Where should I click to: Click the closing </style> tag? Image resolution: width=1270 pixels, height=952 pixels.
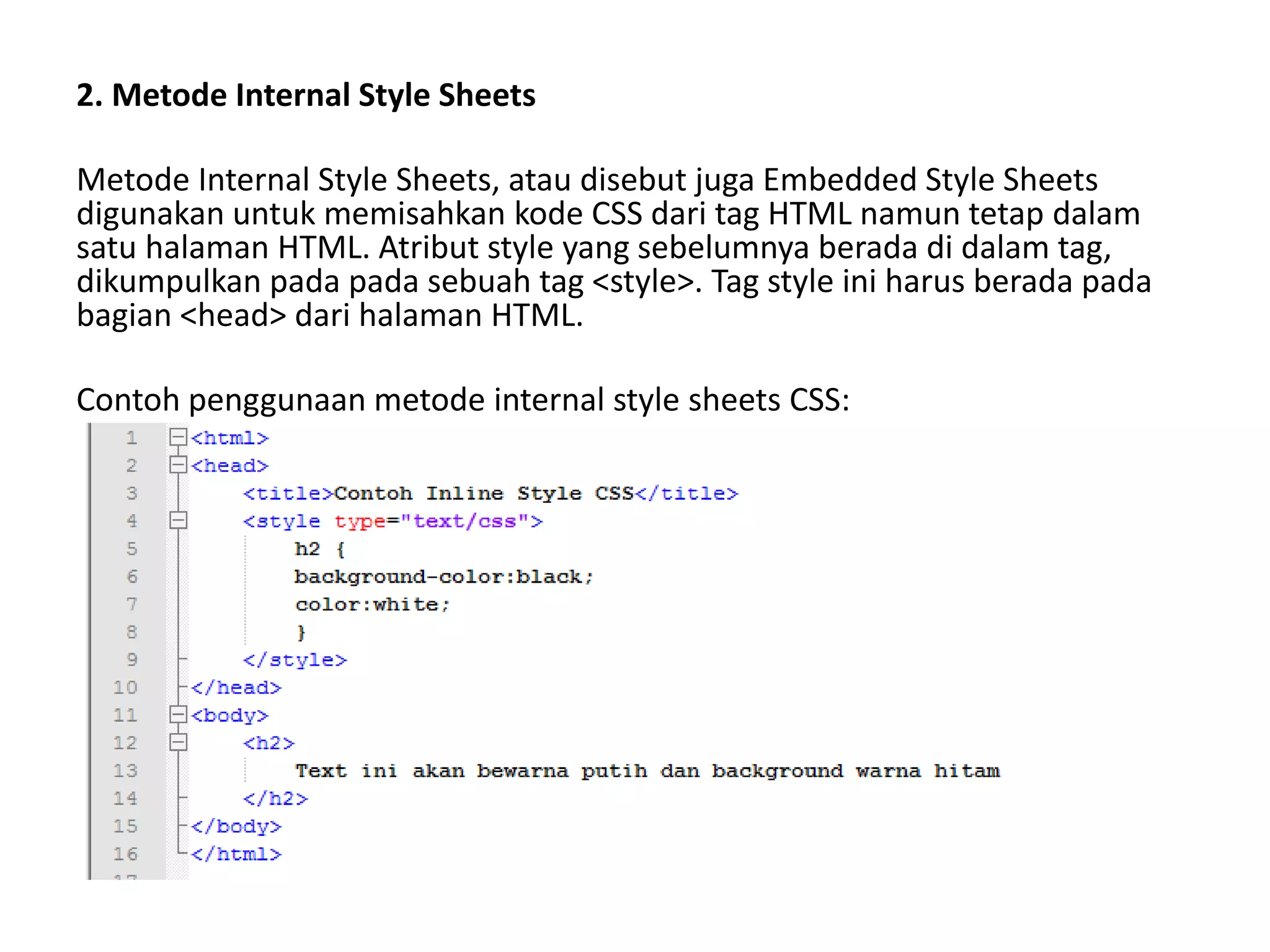tap(295, 660)
